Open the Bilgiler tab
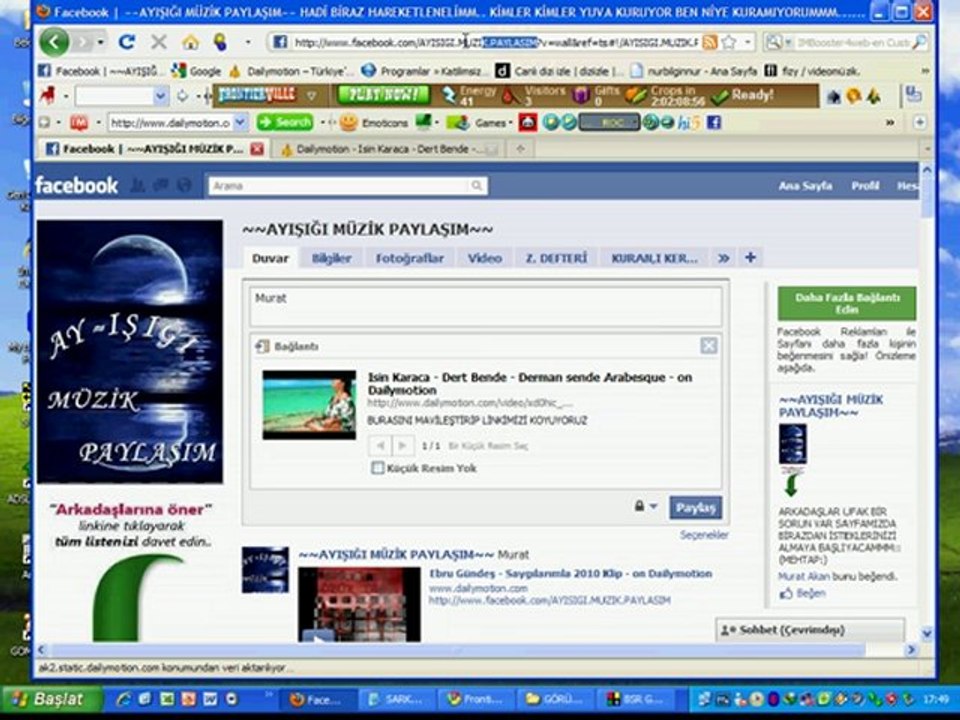960x720 pixels. (331, 258)
